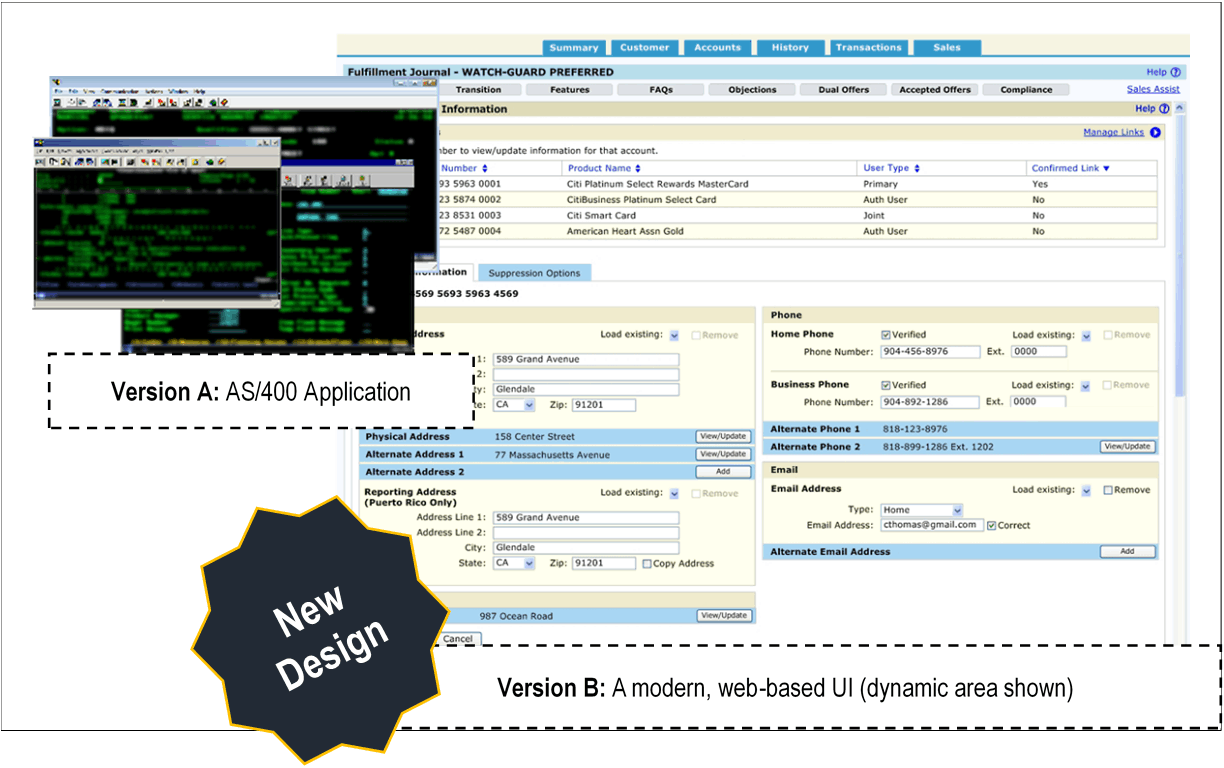Toggle Verified checkbox for Business Phone
The width and height of the screenshot is (1224, 768).
tap(886, 385)
